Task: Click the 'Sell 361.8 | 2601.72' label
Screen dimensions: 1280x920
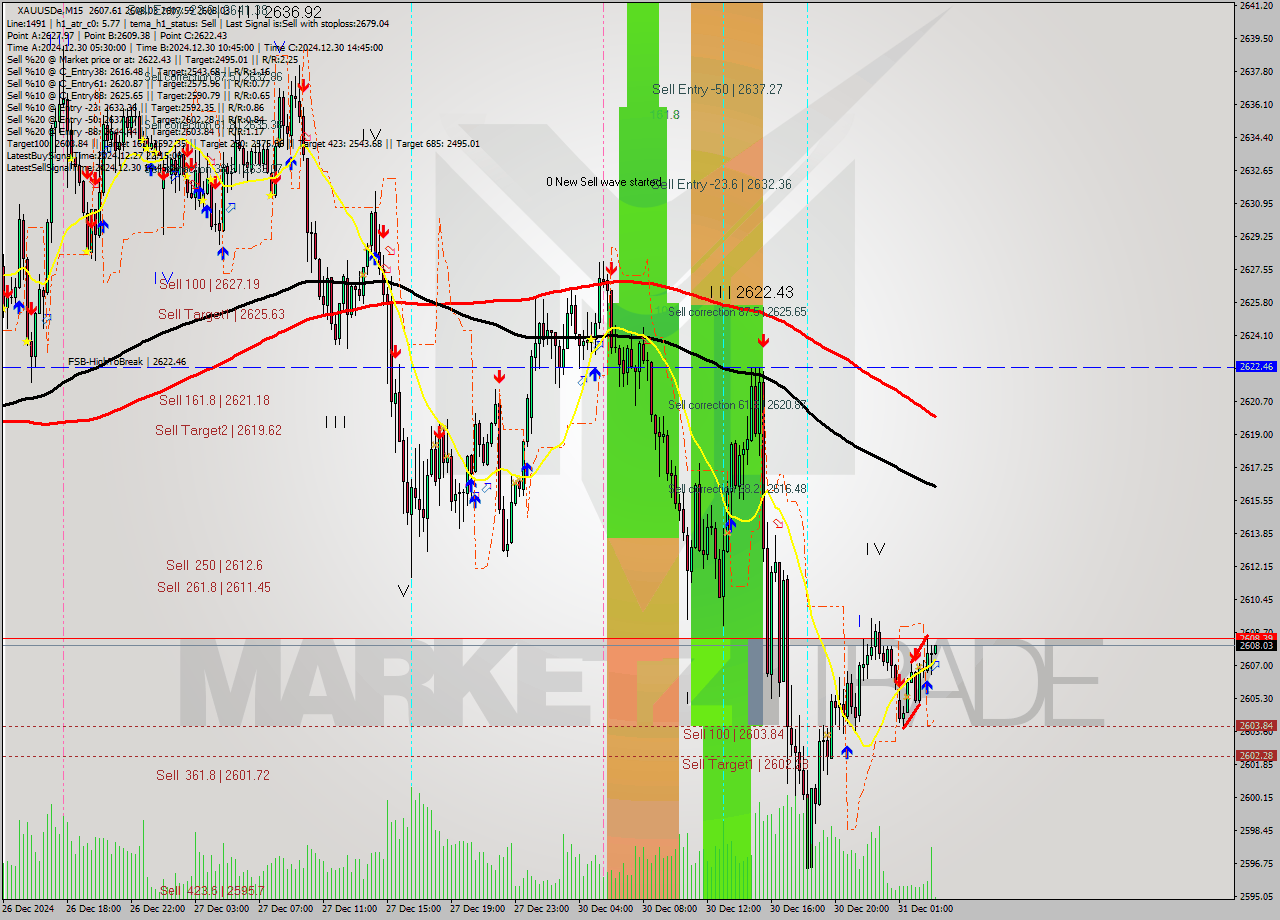Action: 212,775
